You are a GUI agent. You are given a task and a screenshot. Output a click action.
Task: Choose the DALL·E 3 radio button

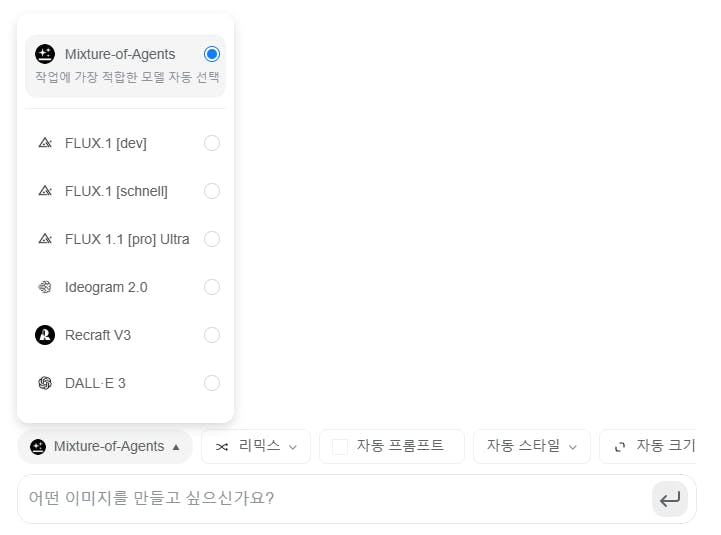point(211,383)
